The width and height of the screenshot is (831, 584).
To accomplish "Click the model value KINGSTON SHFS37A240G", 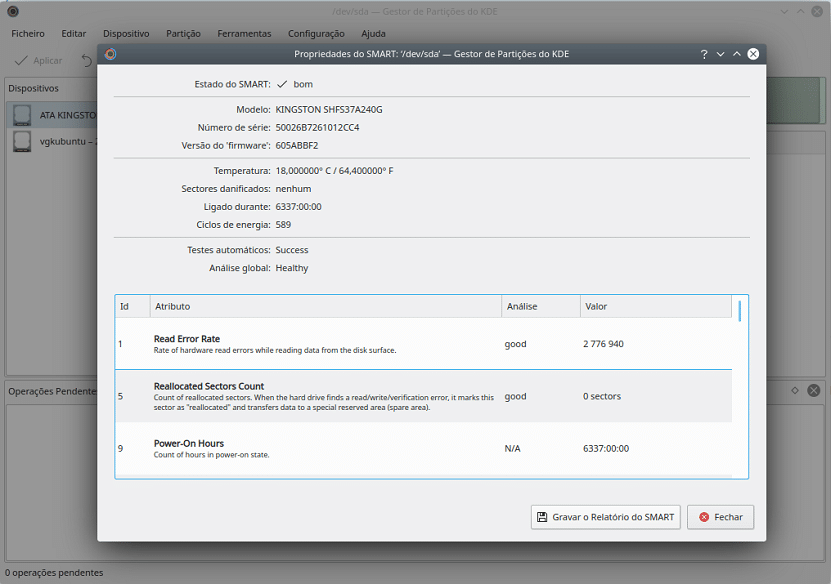I will point(329,110).
